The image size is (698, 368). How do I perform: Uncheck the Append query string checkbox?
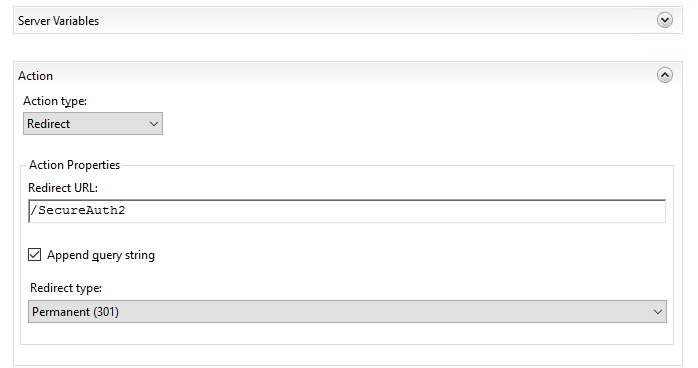click(x=34, y=255)
